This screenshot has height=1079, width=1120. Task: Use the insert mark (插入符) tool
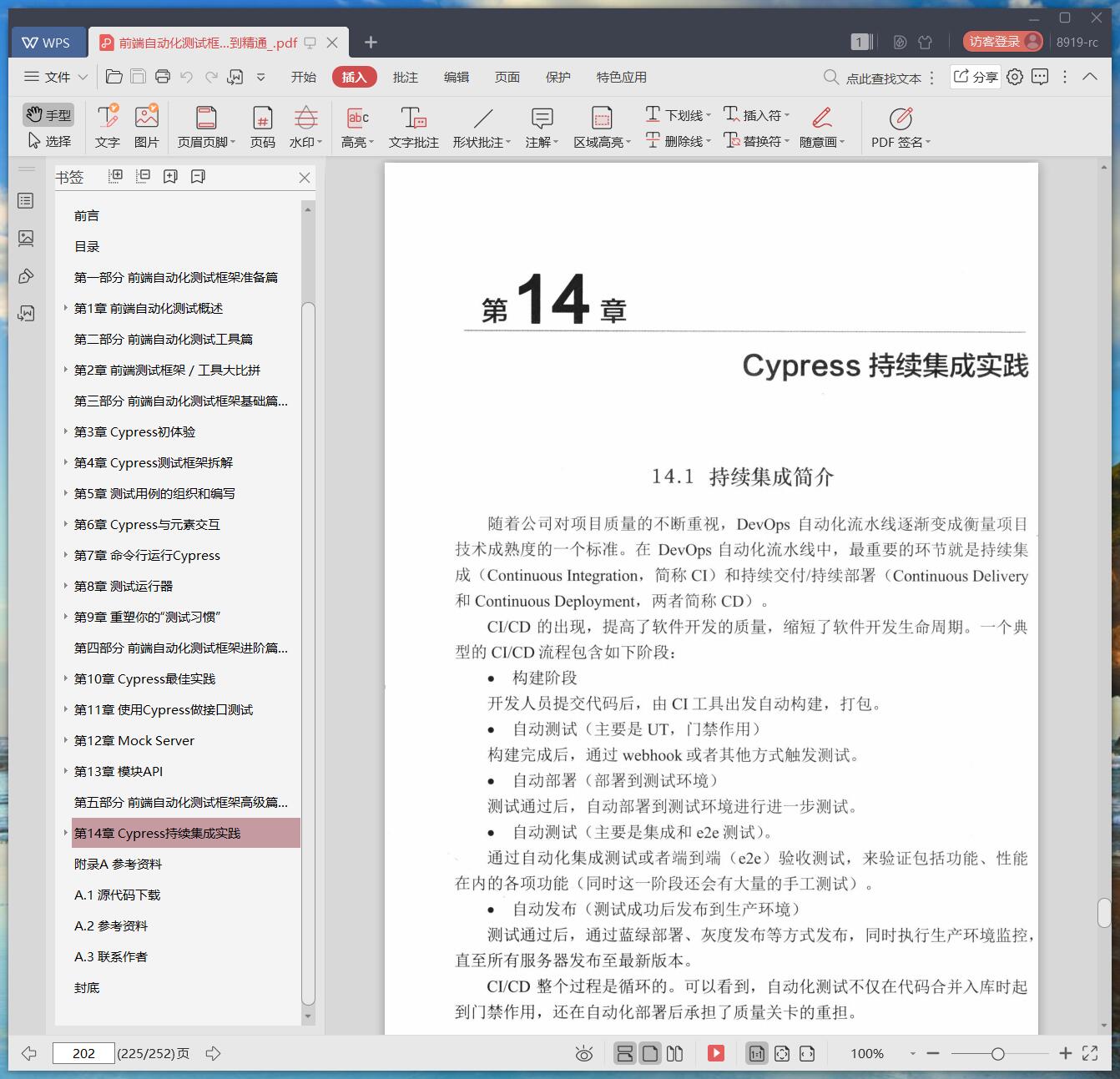tap(756, 114)
